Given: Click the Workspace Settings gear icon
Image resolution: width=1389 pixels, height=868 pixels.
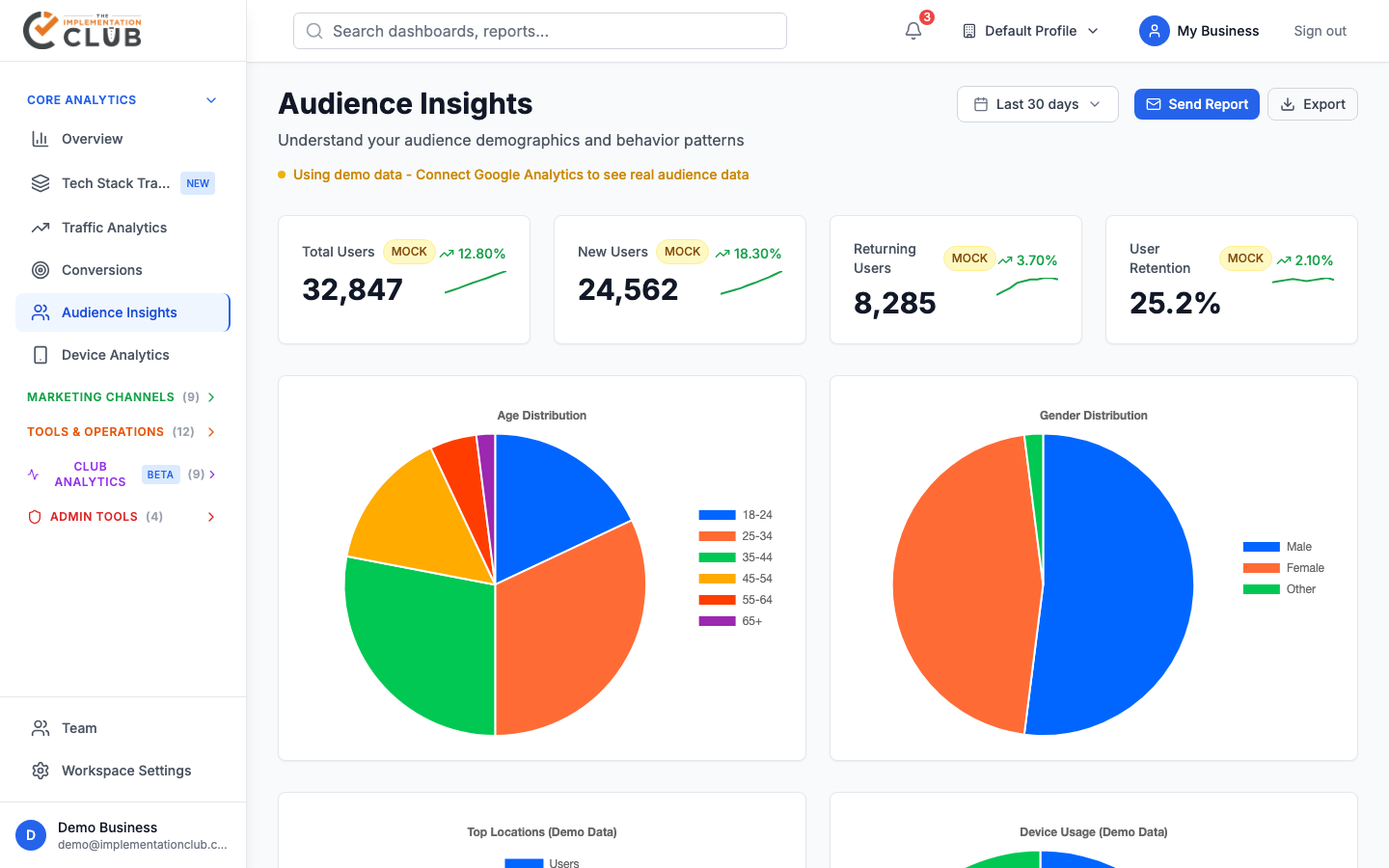Looking at the screenshot, I should [x=41, y=771].
